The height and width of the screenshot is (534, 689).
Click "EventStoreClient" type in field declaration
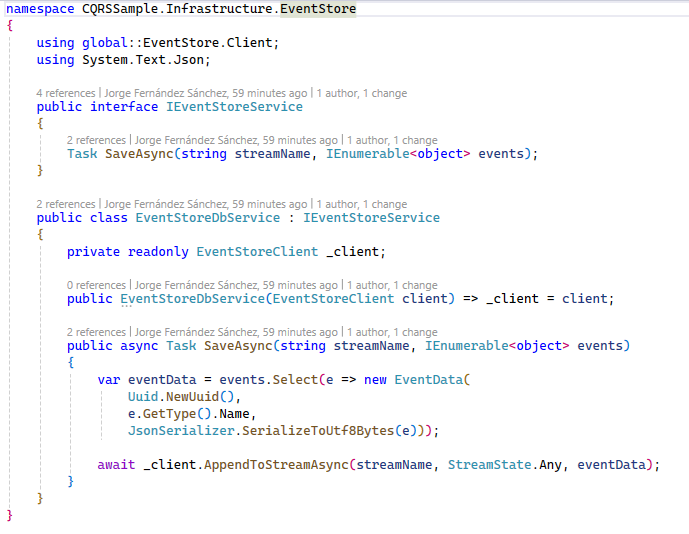pos(257,252)
